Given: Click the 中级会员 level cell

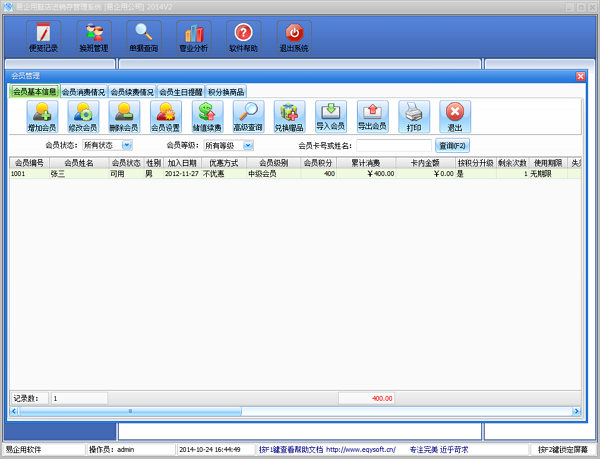Looking at the screenshot, I should click(274, 174).
